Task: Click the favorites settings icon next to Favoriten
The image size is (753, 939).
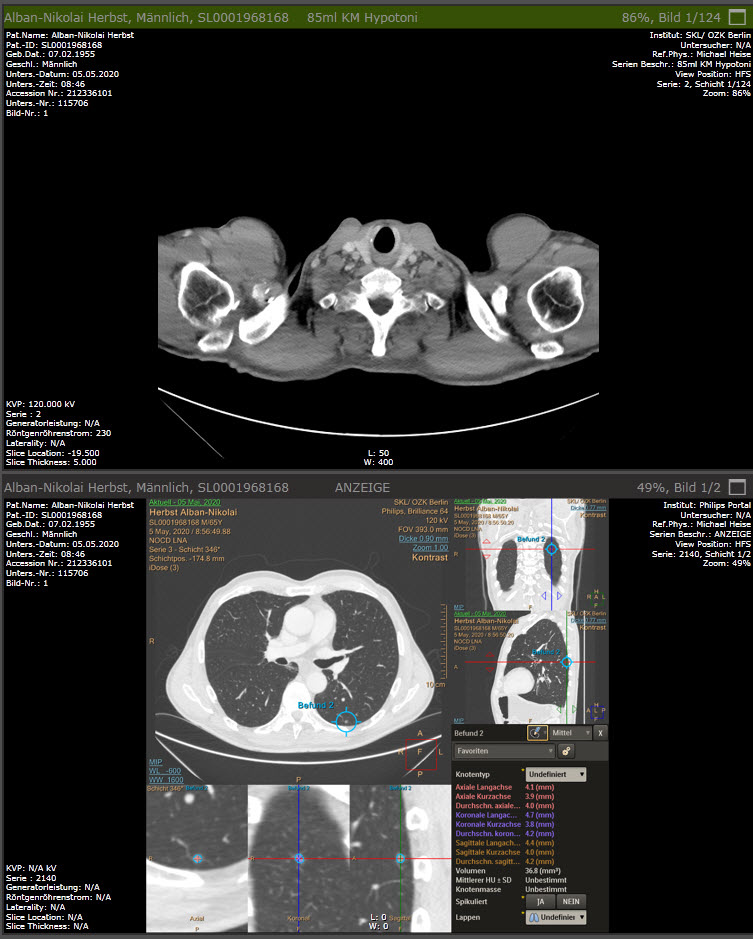Action: coord(566,751)
